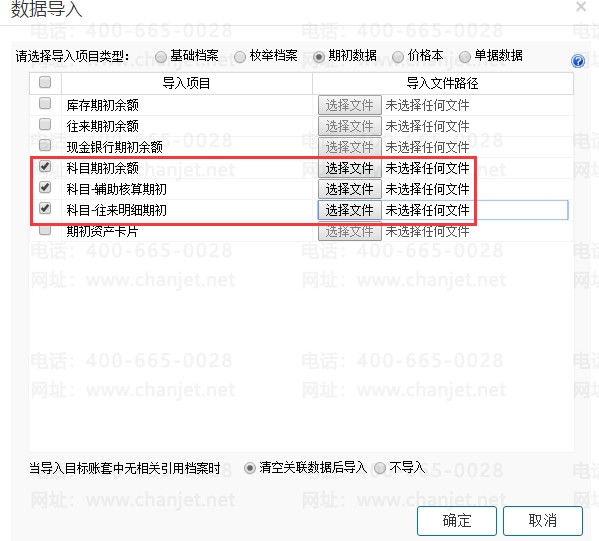Viewport: 599px width, 541px height.
Task: Uncheck the 科目-辅助核算期初 checkbox
Action: [x=45, y=187]
